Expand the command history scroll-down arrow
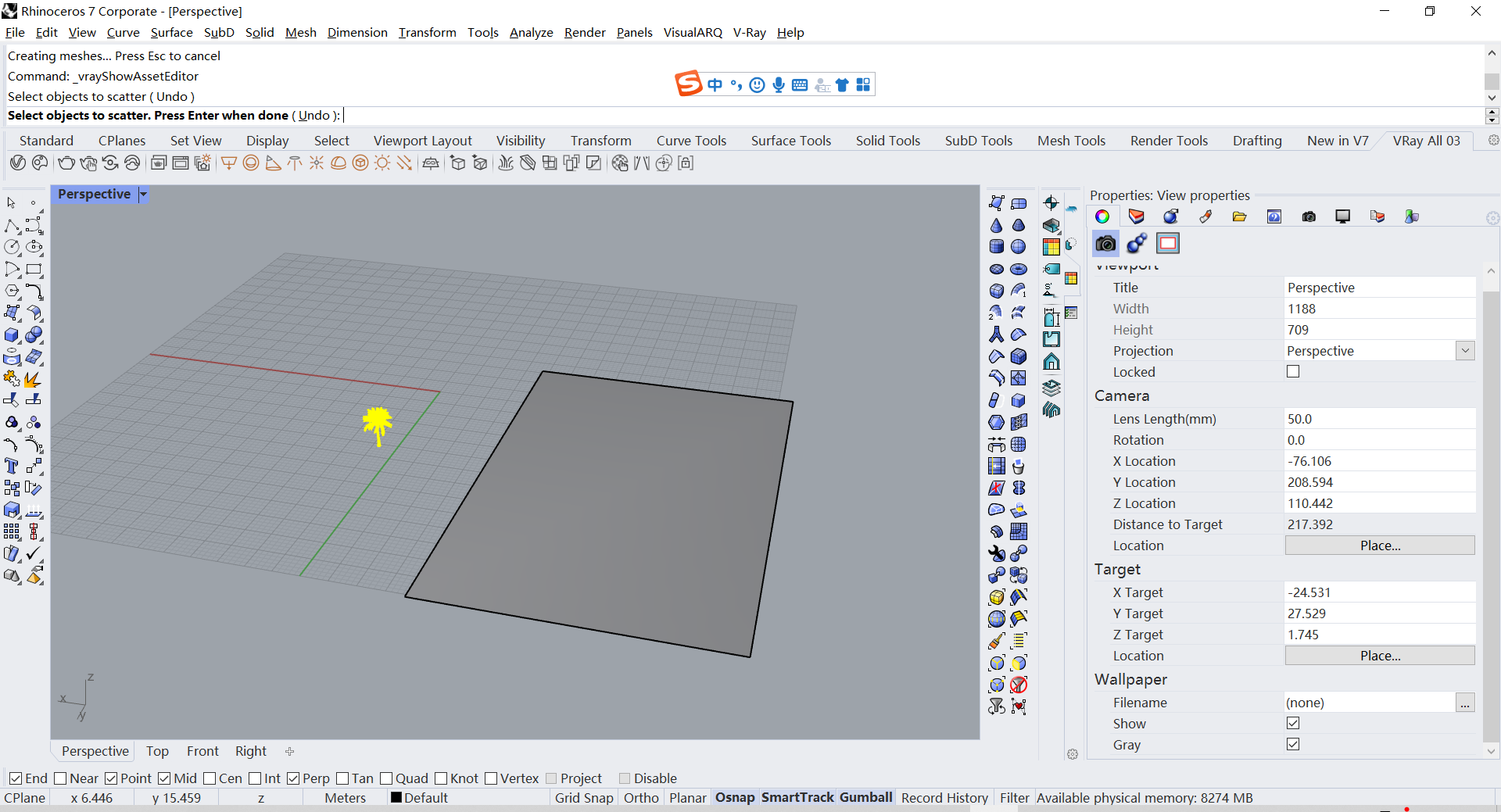Screen dimensions: 1501x812 point(1492,98)
